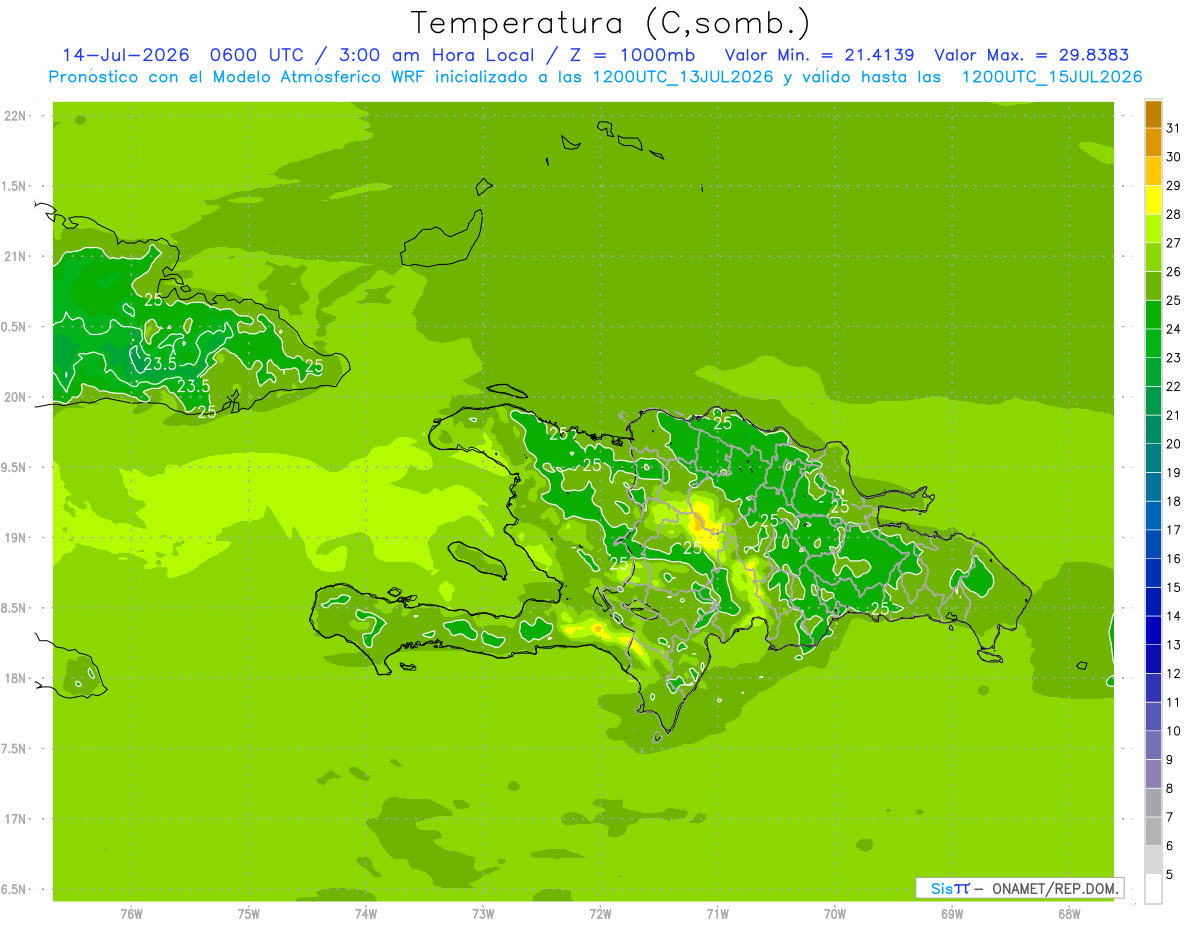1200x927 pixels.
Task: Click the orange 31 degree legend swatch
Action: pyautogui.click(x=1153, y=115)
